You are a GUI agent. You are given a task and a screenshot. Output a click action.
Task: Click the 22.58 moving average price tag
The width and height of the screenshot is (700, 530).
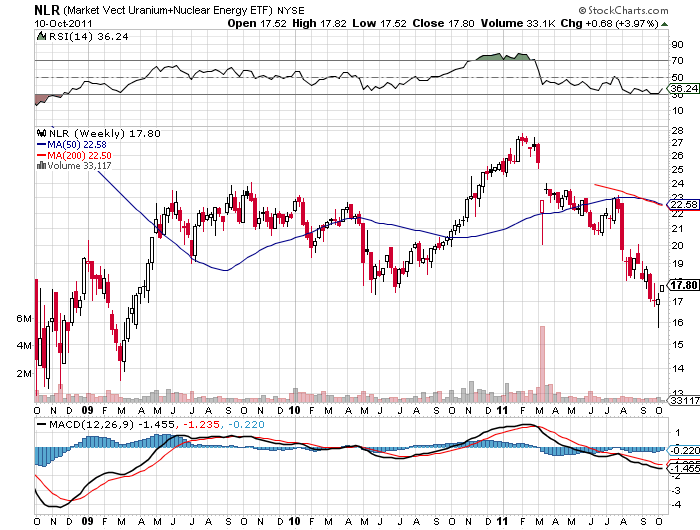(683, 204)
